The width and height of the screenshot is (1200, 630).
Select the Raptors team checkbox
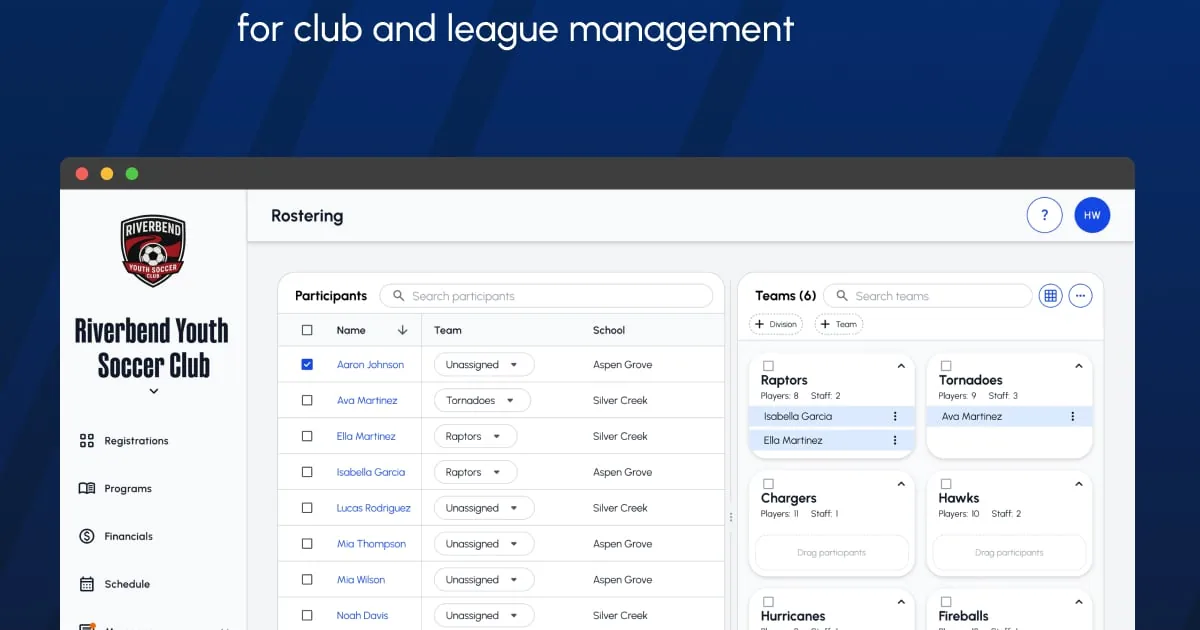coord(768,366)
